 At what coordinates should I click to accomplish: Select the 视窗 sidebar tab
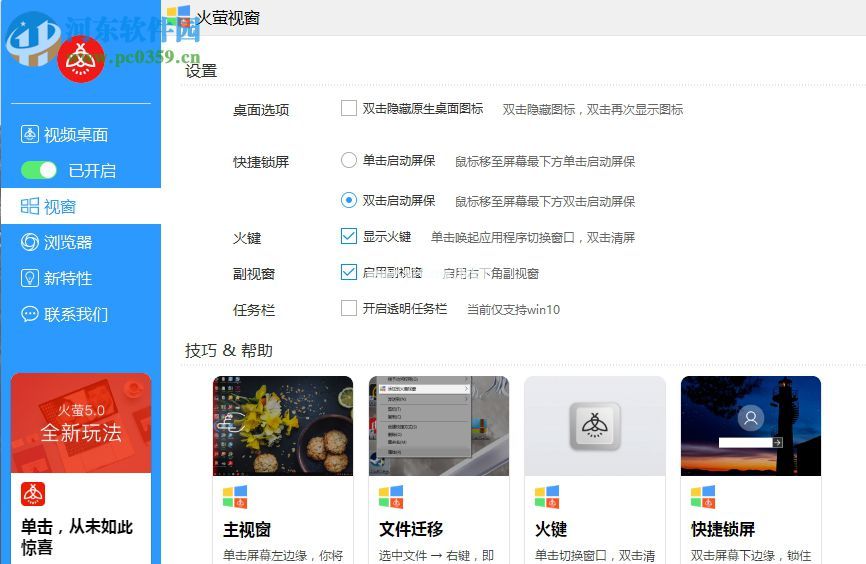pyautogui.click(x=81, y=206)
